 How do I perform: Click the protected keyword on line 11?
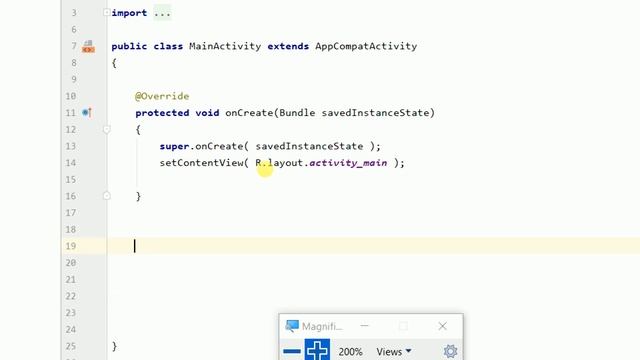pos(162,113)
